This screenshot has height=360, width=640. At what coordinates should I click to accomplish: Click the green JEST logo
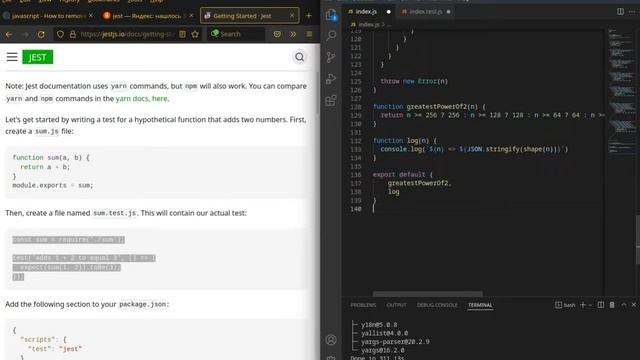38,57
